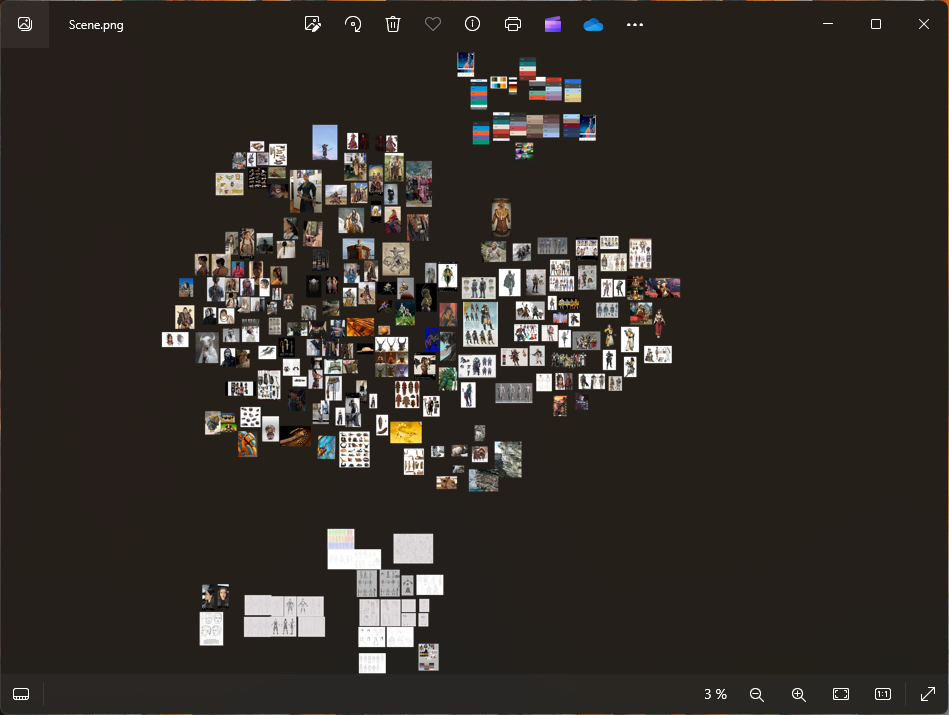
Task: Click the Edit image icon
Action: pyautogui.click(x=313, y=24)
